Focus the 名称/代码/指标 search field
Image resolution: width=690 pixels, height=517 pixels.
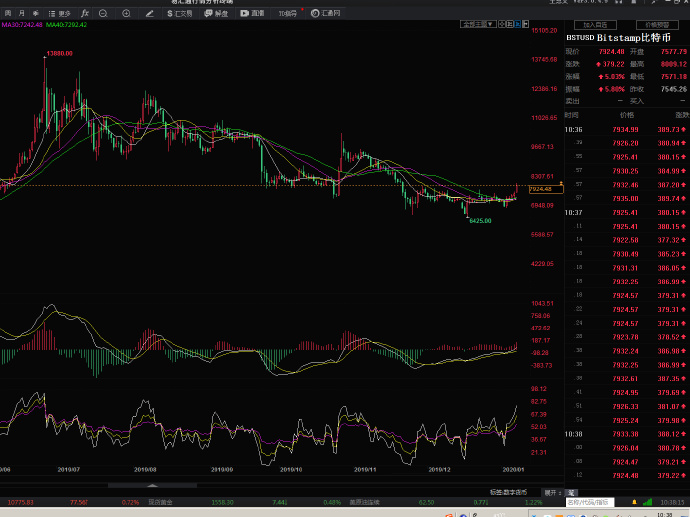click(590, 502)
